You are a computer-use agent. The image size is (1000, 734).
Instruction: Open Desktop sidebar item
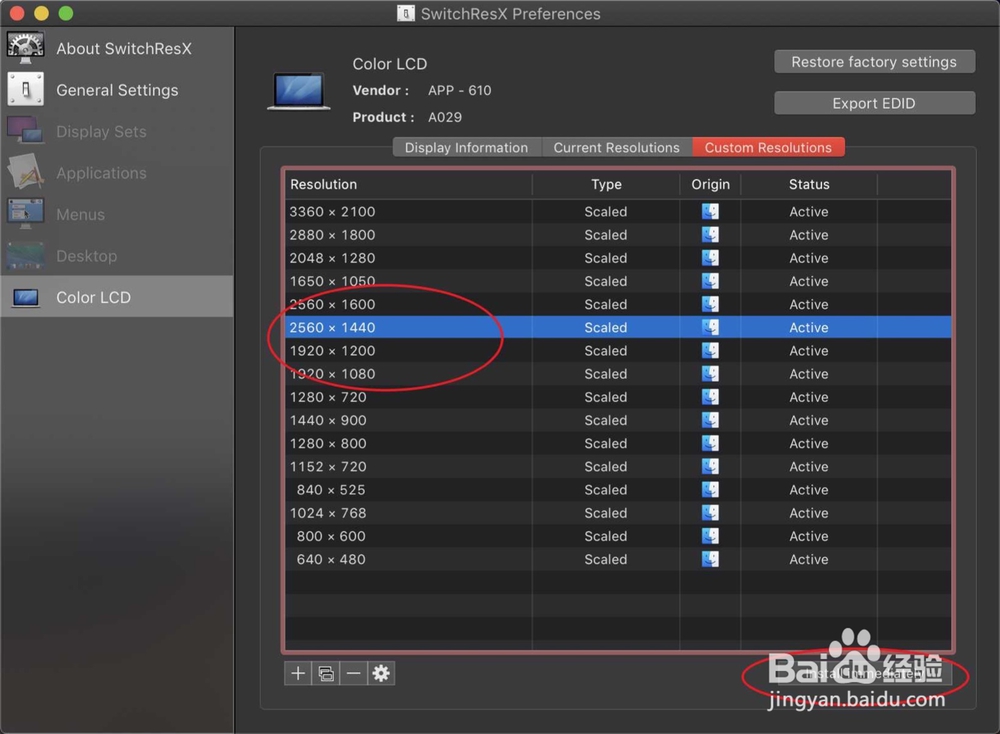click(x=117, y=256)
